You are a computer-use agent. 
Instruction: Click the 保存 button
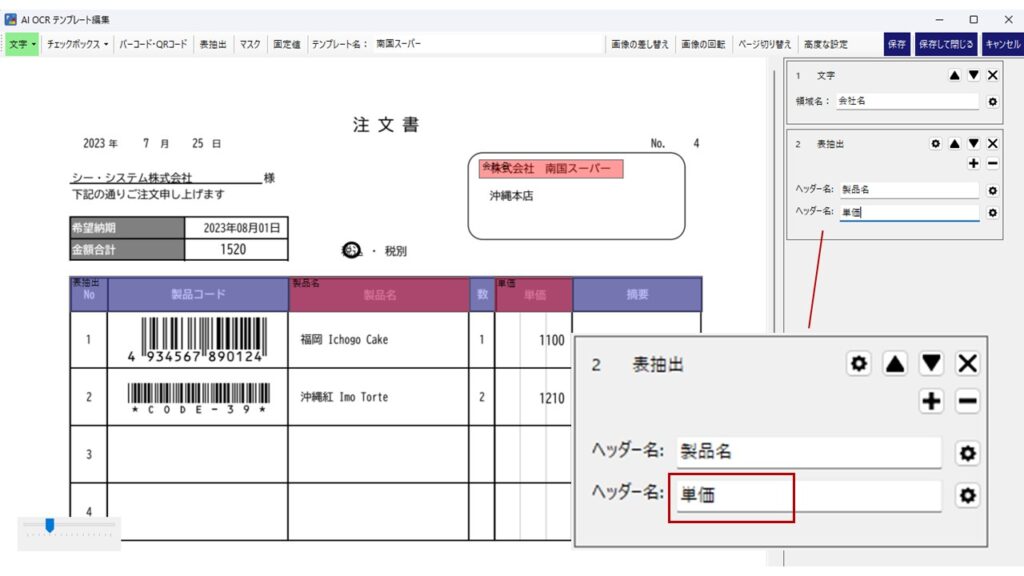(x=897, y=44)
